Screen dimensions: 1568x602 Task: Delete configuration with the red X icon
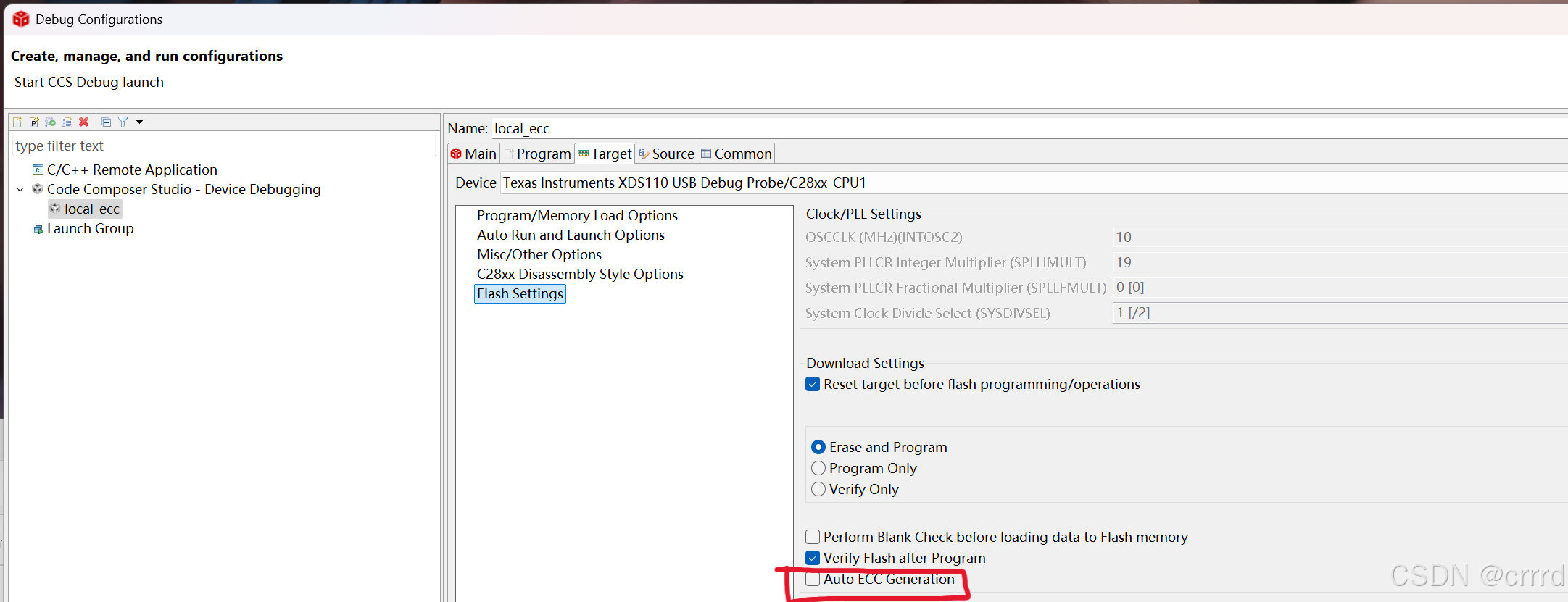[84, 122]
